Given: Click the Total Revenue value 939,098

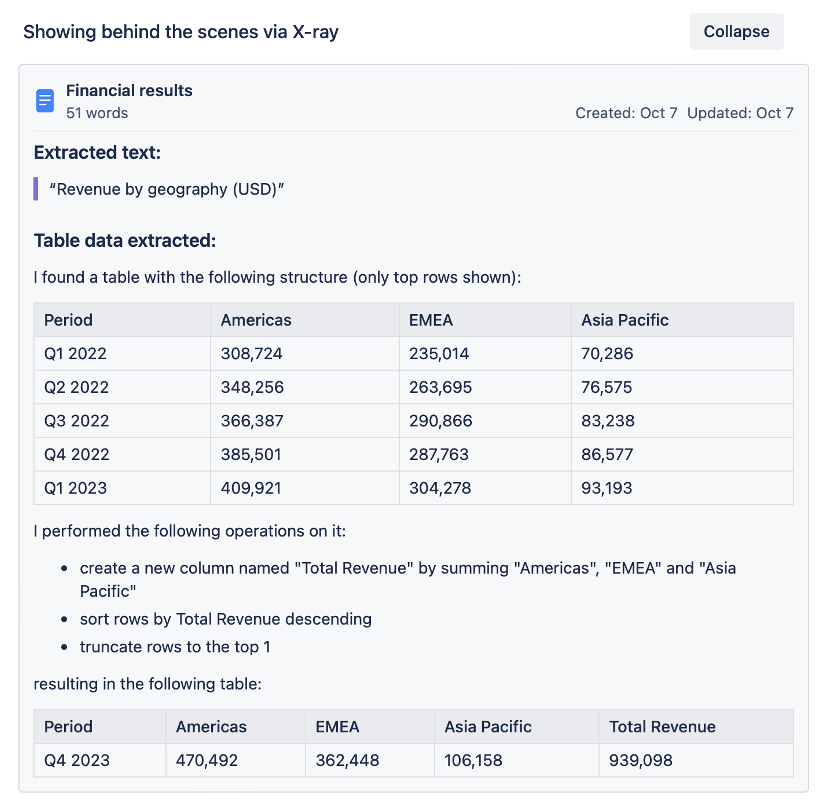Looking at the screenshot, I should pos(641,760).
